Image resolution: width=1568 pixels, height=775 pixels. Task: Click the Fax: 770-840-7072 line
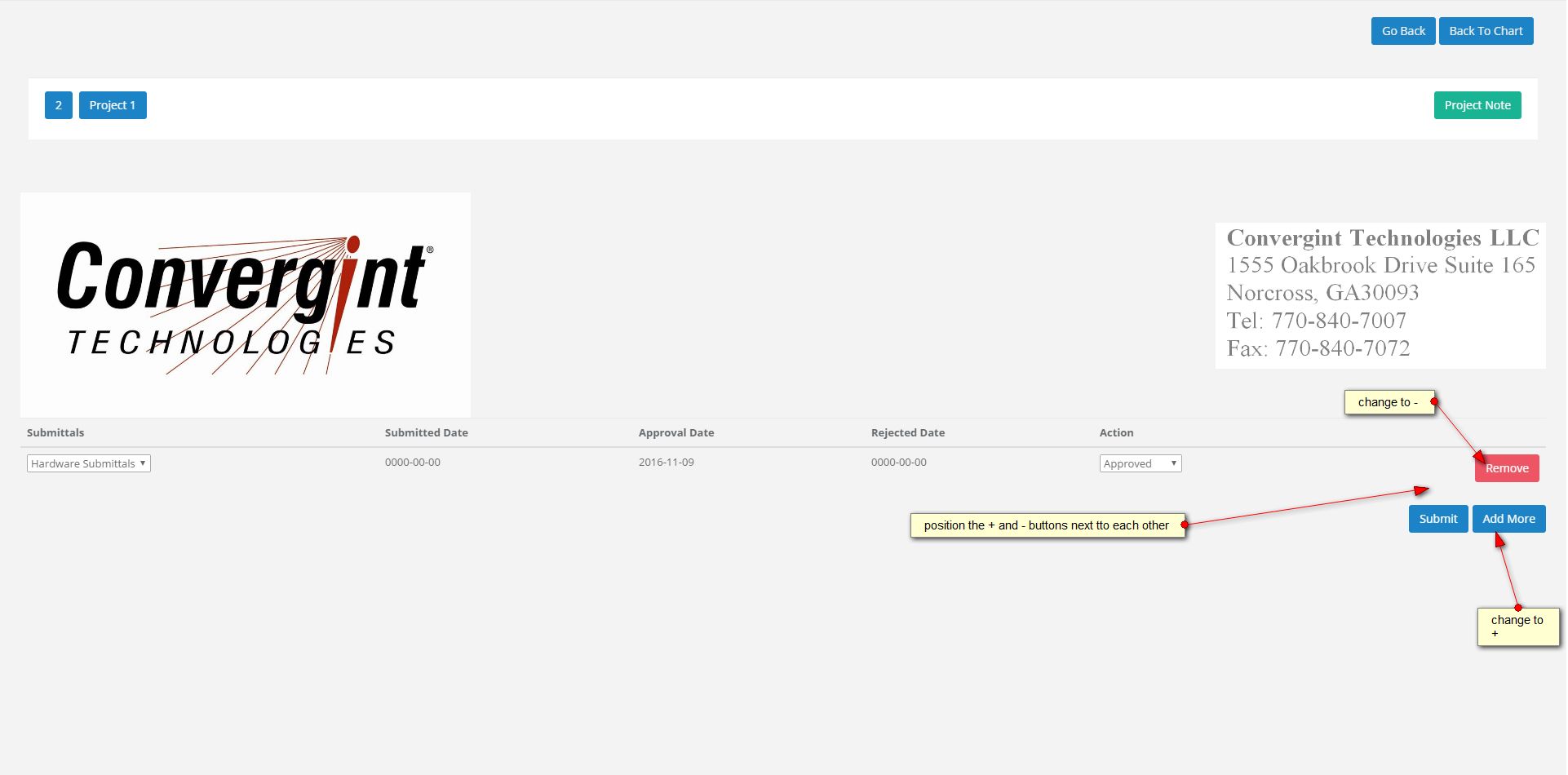tap(1318, 348)
